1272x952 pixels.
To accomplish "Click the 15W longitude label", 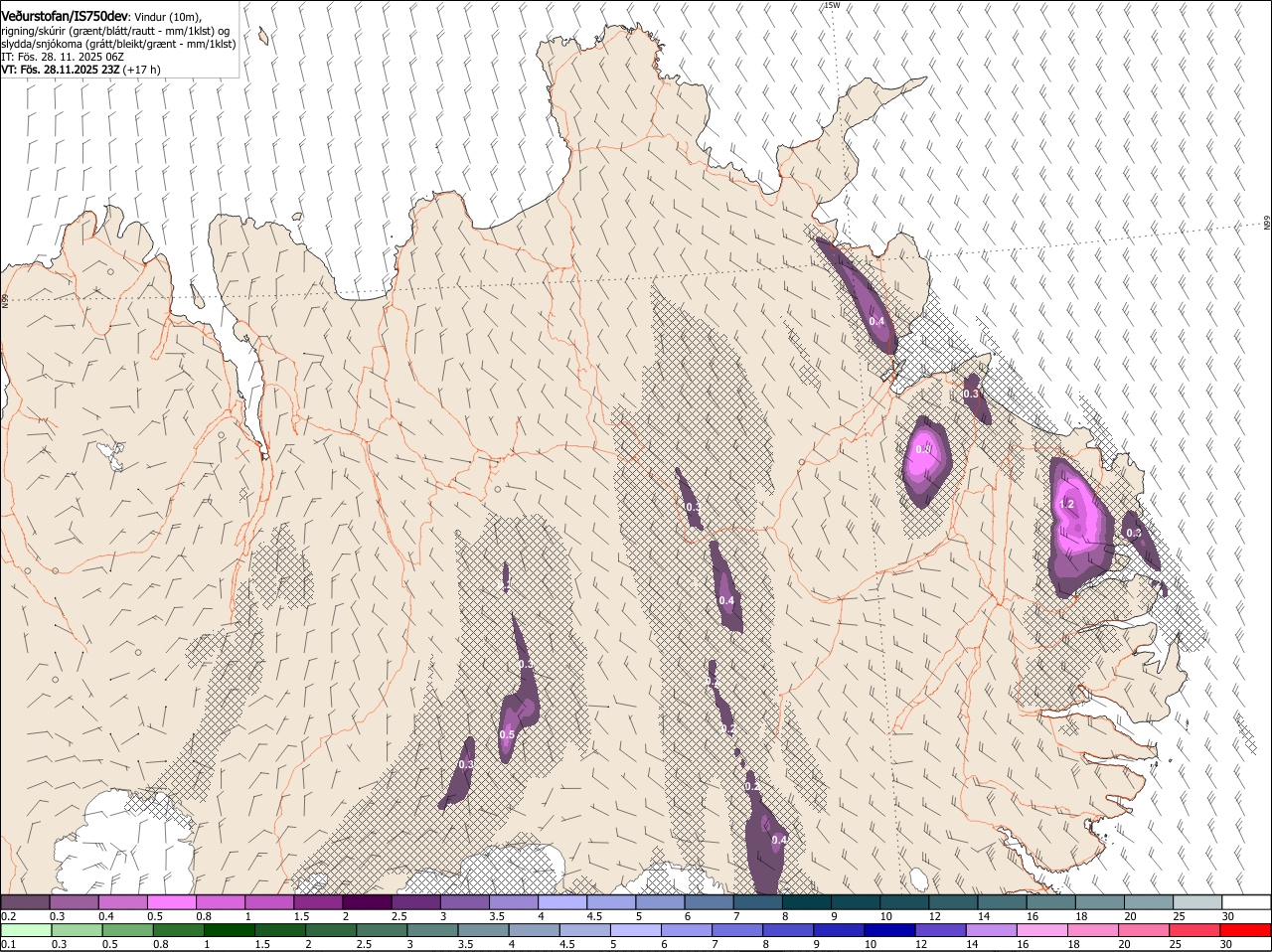I will pyautogui.click(x=833, y=6).
